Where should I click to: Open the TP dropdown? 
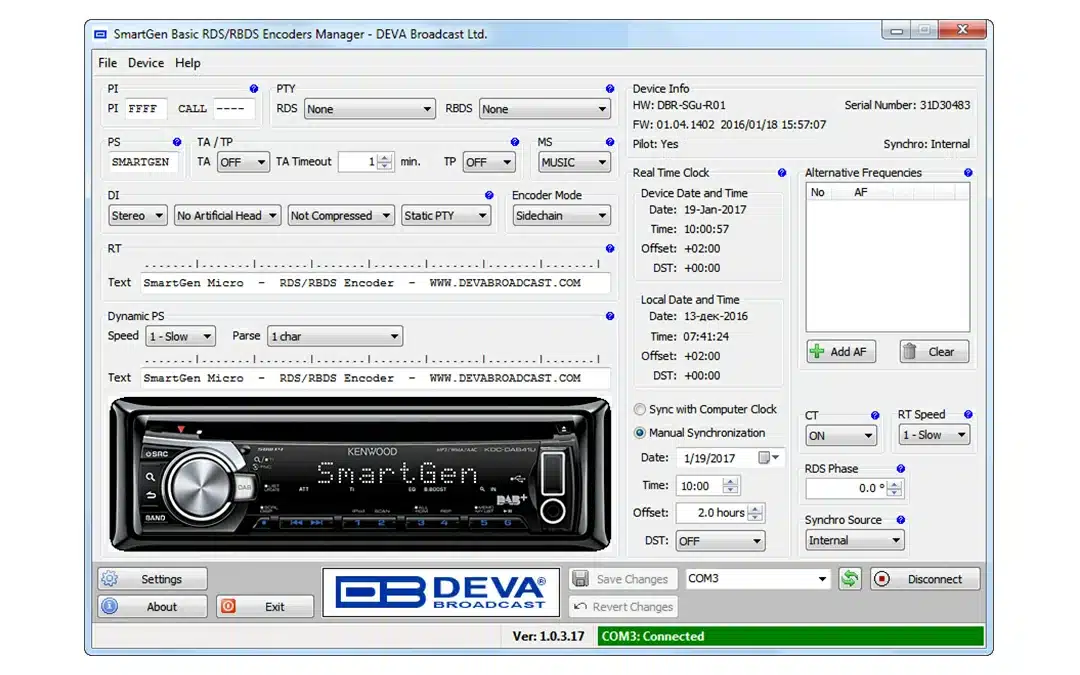click(489, 162)
